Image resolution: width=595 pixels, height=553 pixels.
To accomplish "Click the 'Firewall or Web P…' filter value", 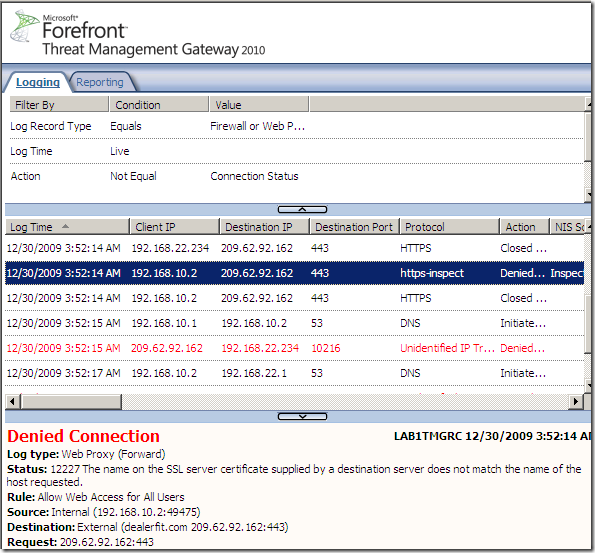I will (x=258, y=126).
